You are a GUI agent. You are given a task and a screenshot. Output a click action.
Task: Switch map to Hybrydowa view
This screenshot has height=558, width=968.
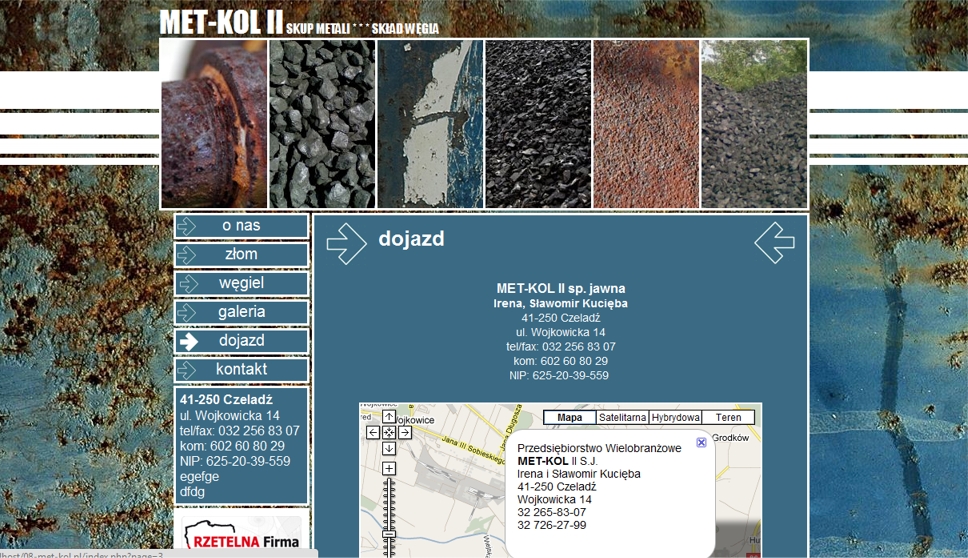click(675, 418)
